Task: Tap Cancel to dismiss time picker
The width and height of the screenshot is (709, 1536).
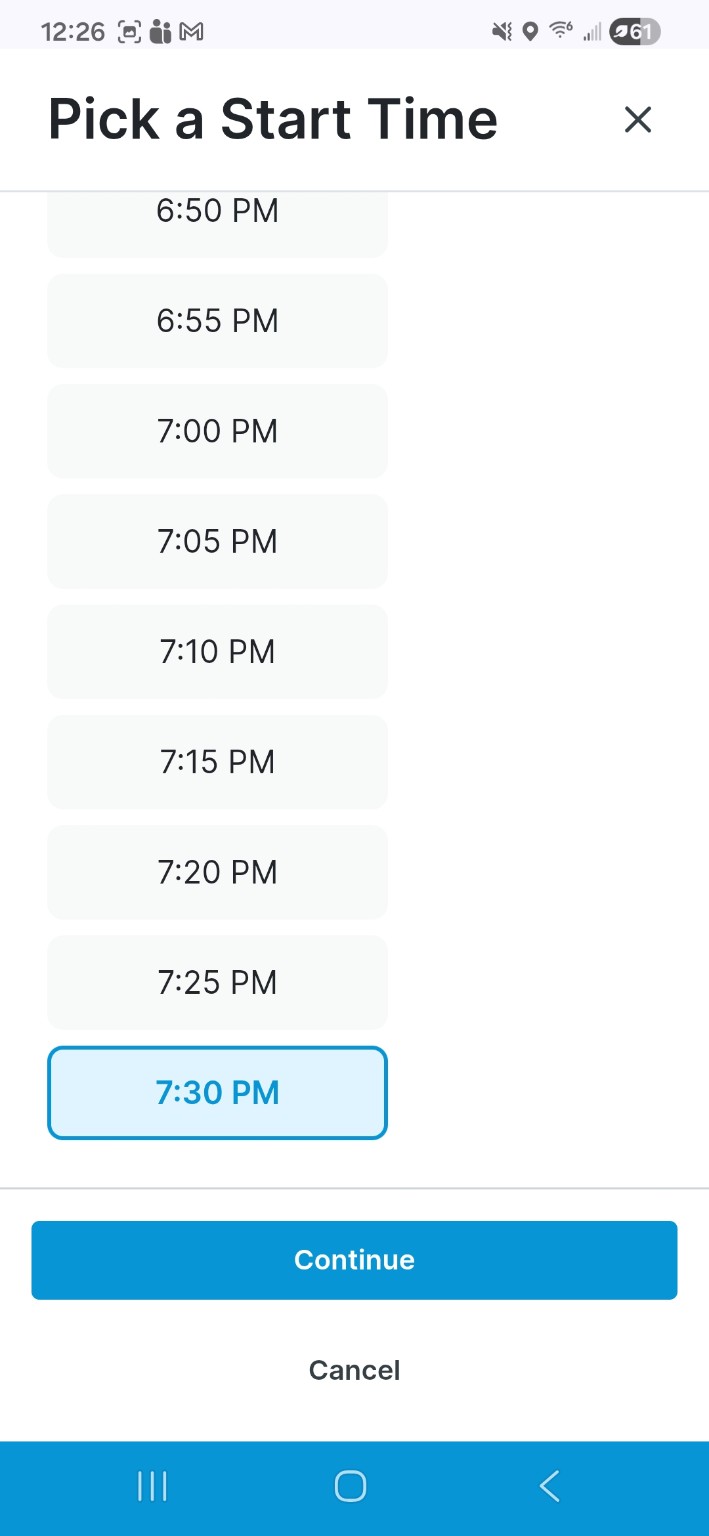Action: (354, 1370)
